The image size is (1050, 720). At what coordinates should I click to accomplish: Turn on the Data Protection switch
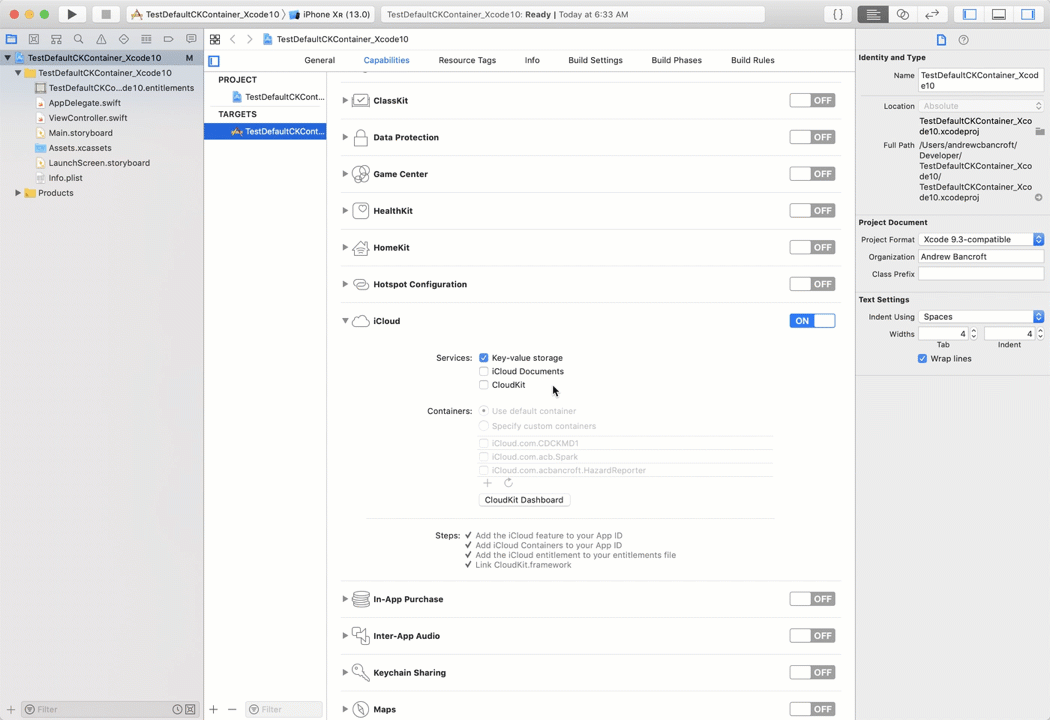coord(812,137)
